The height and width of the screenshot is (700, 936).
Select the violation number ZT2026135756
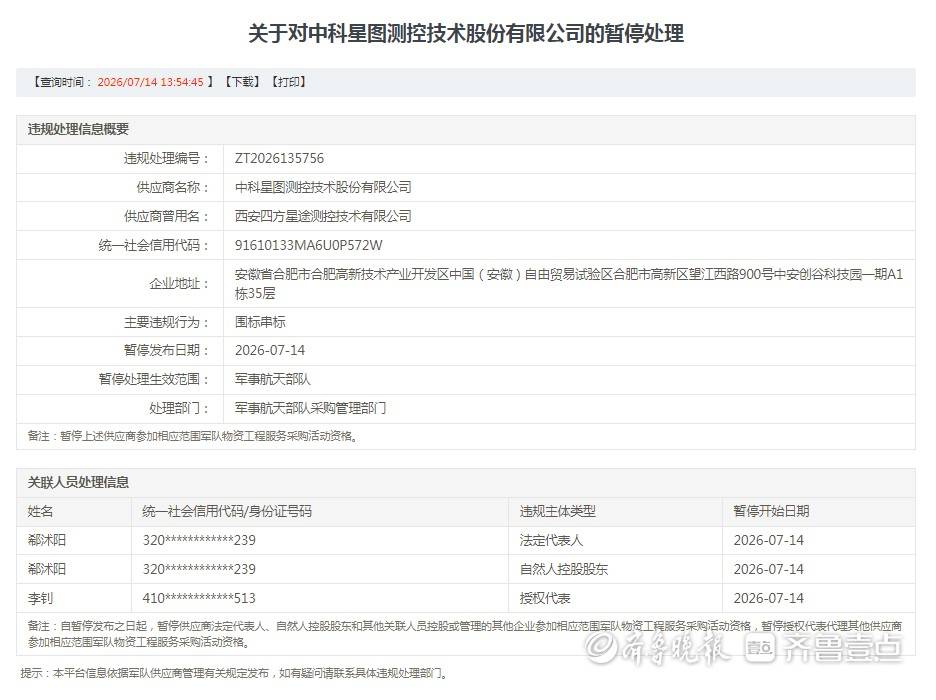(x=279, y=158)
